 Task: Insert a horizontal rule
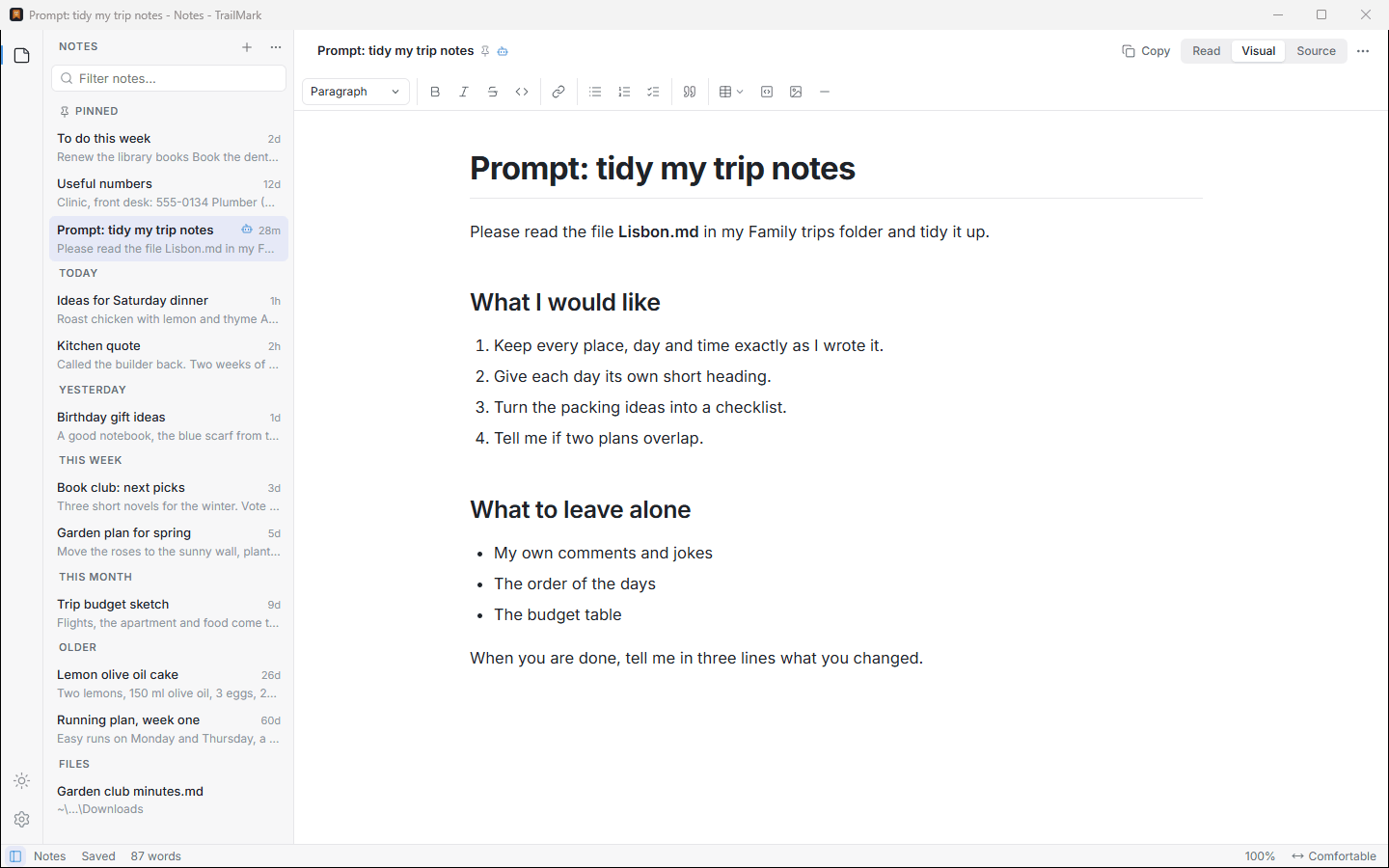[825, 92]
